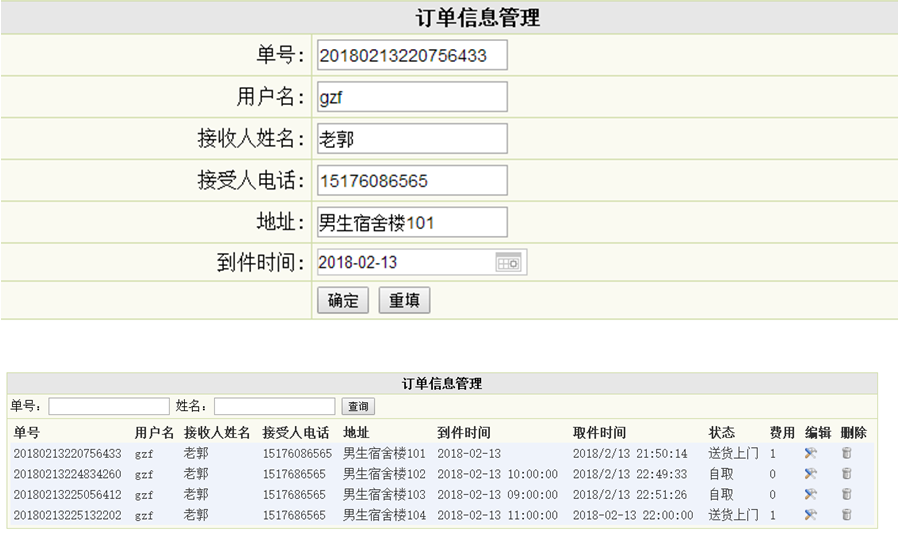Click edit icon for order 20180213225056412
The width and height of the screenshot is (898, 533).
[x=811, y=494]
